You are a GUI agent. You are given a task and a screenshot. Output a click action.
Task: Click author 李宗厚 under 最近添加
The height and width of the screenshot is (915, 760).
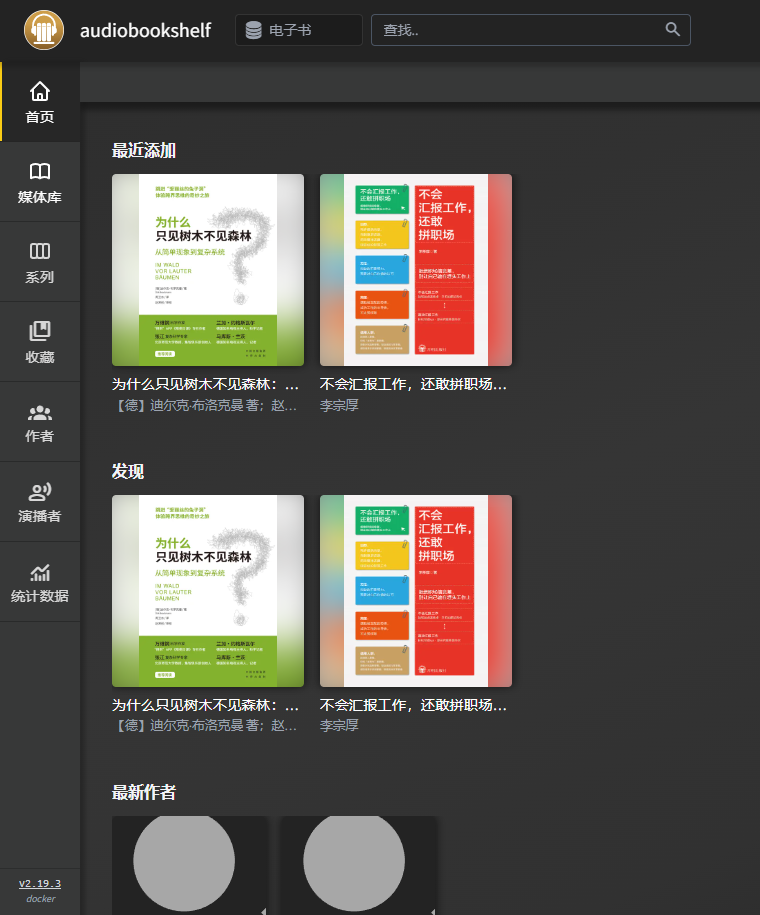click(339, 405)
